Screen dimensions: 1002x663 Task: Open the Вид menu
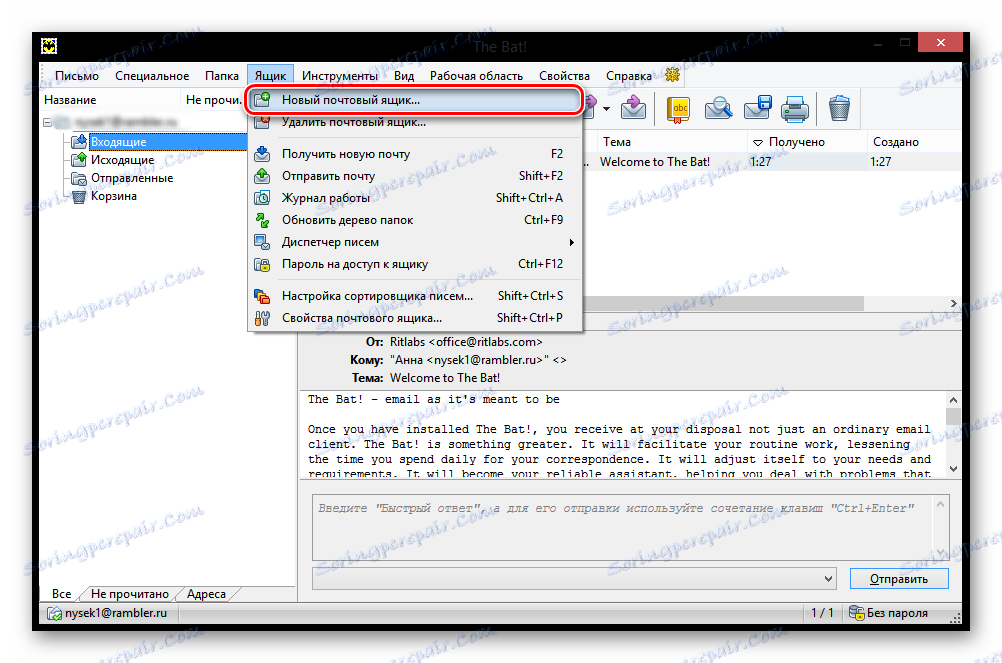tap(404, 76)
